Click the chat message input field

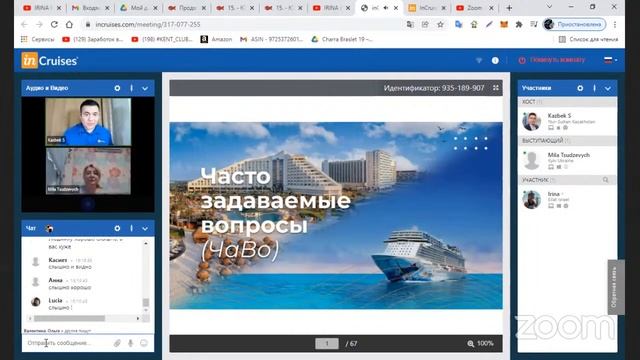pos(67,343)
